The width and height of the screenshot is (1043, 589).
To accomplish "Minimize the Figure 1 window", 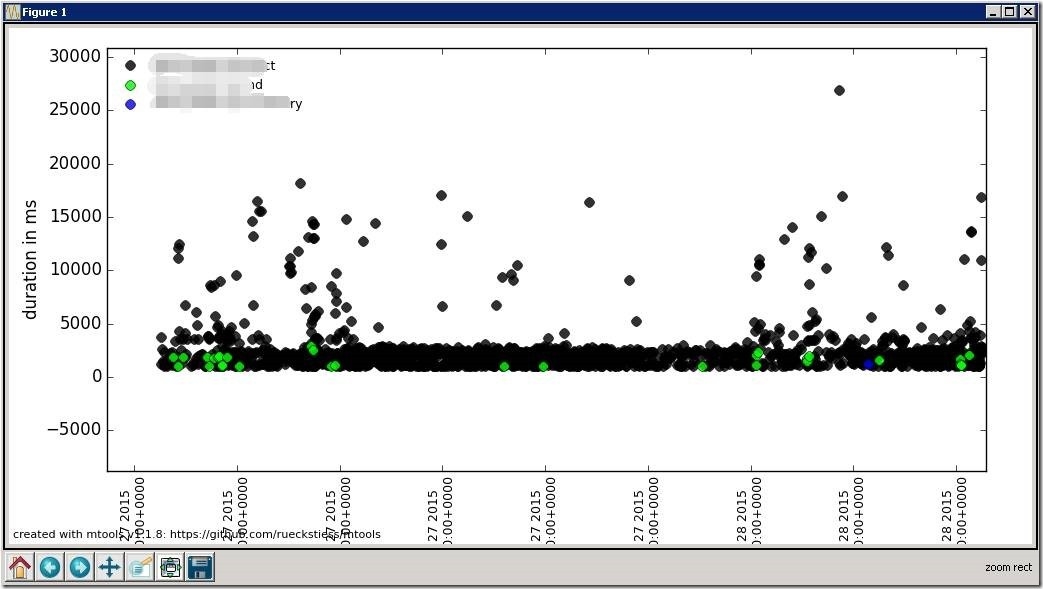I will tap(994, 11).
